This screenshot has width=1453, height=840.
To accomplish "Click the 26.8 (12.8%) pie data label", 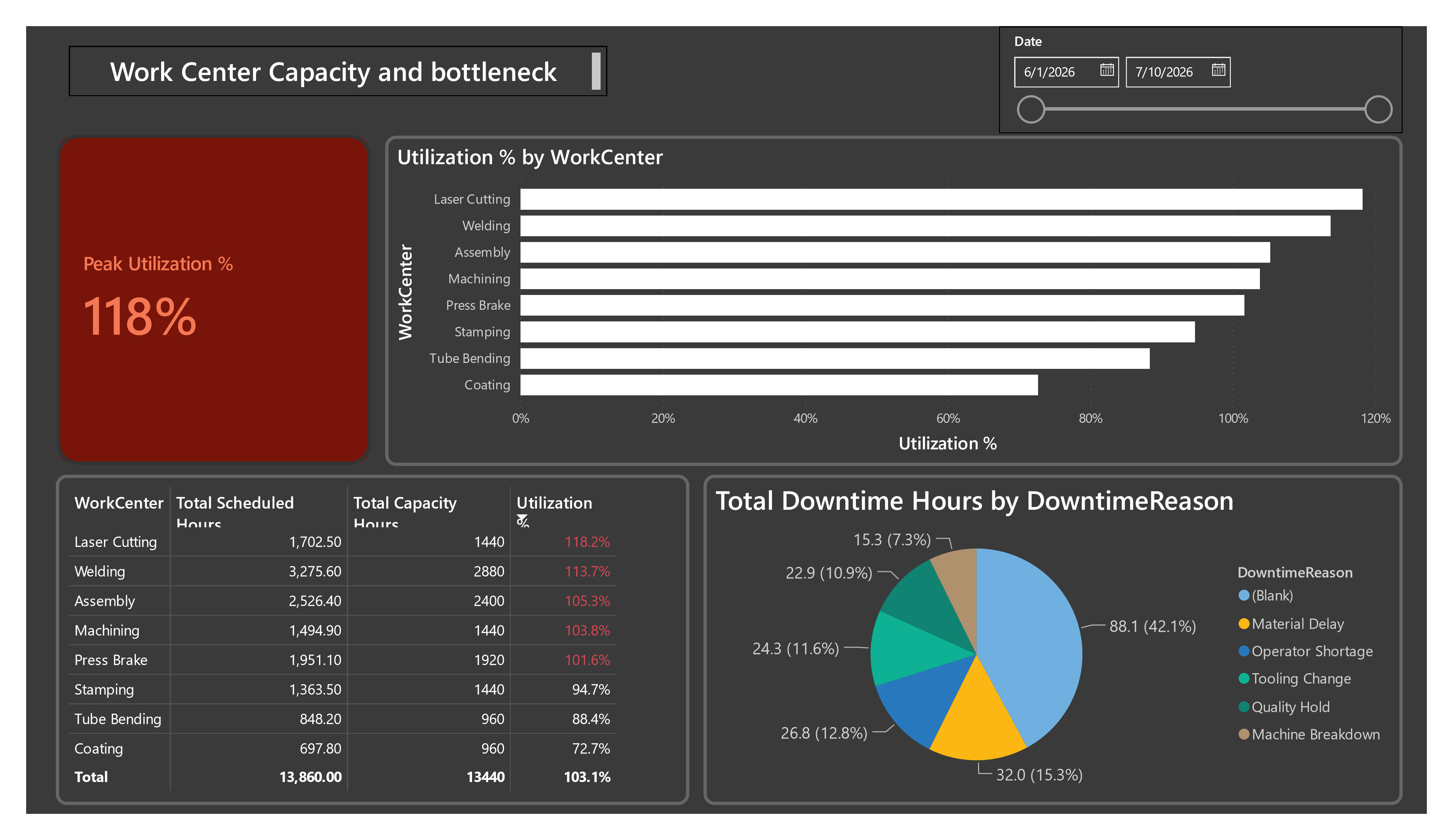I will click(x=824, y=733).
